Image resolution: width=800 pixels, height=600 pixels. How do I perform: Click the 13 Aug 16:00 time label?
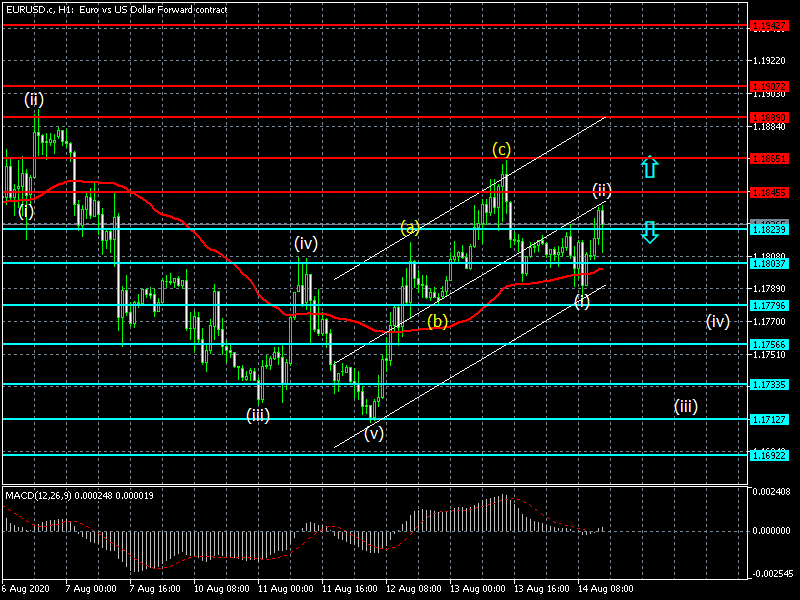pos(542,588)
